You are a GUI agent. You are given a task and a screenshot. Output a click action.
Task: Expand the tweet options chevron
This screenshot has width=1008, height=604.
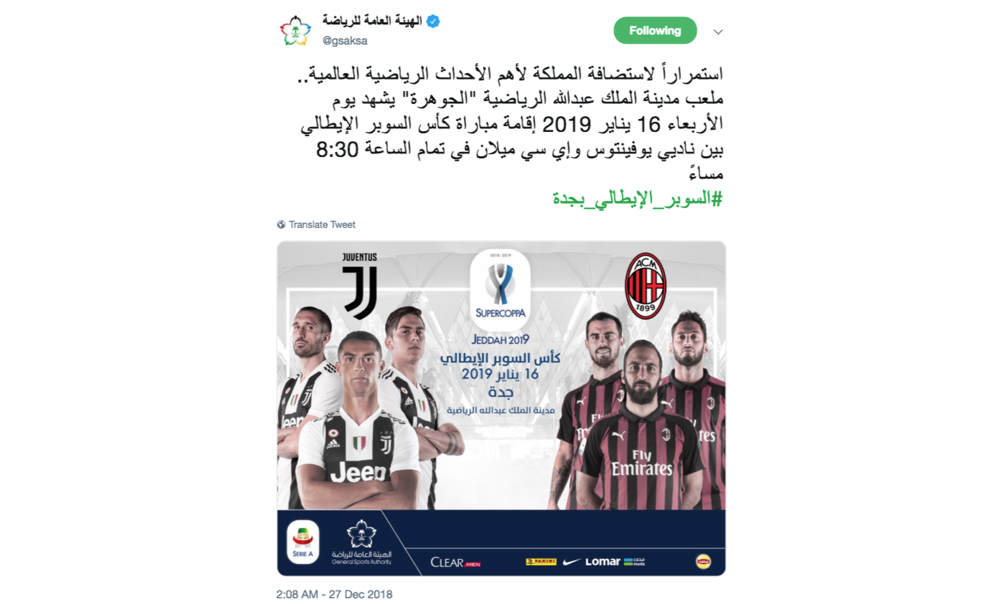pyautogui.click(x=718, y=31)
